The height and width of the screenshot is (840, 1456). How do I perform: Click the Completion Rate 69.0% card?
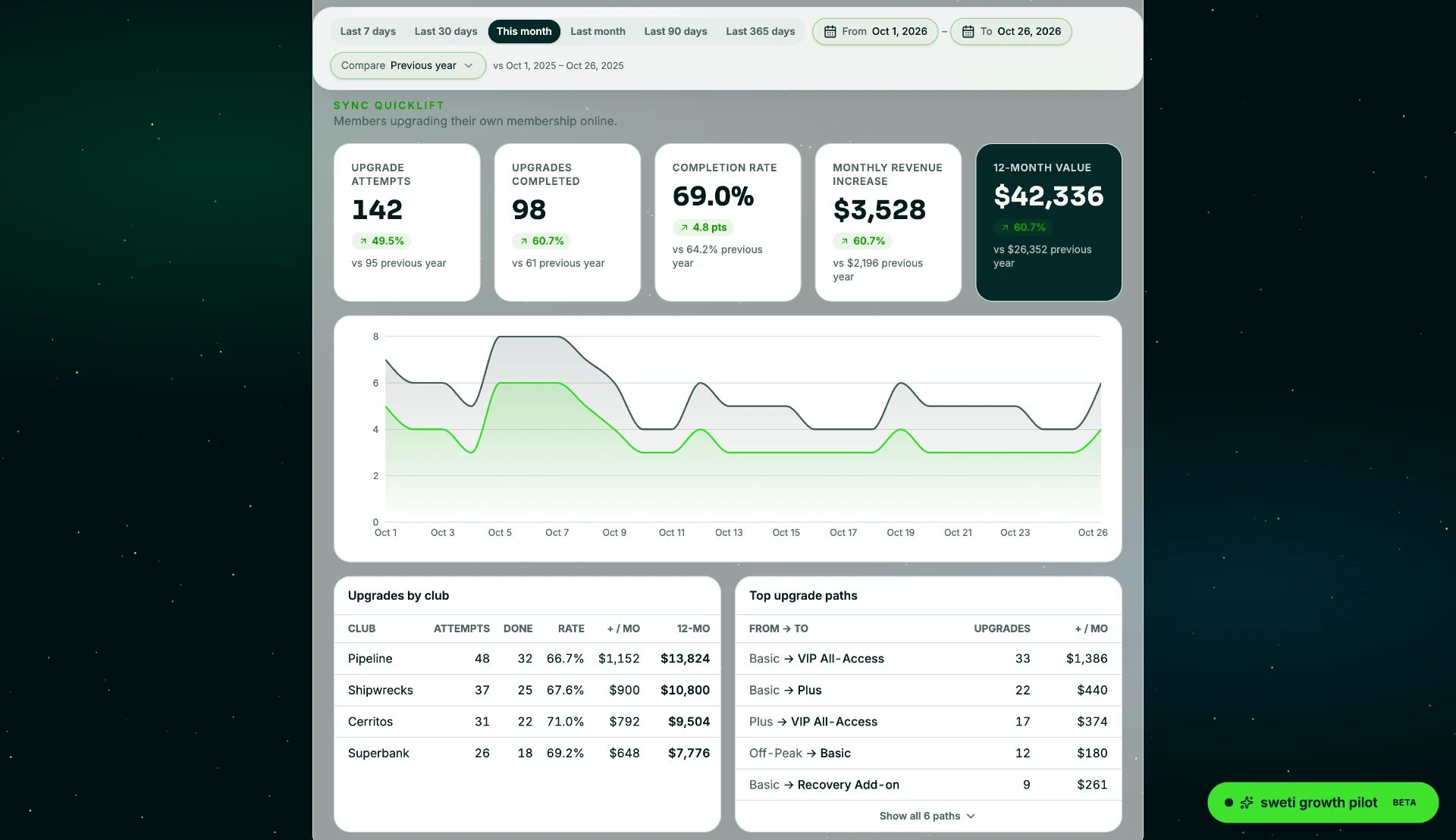pos(728,222)
